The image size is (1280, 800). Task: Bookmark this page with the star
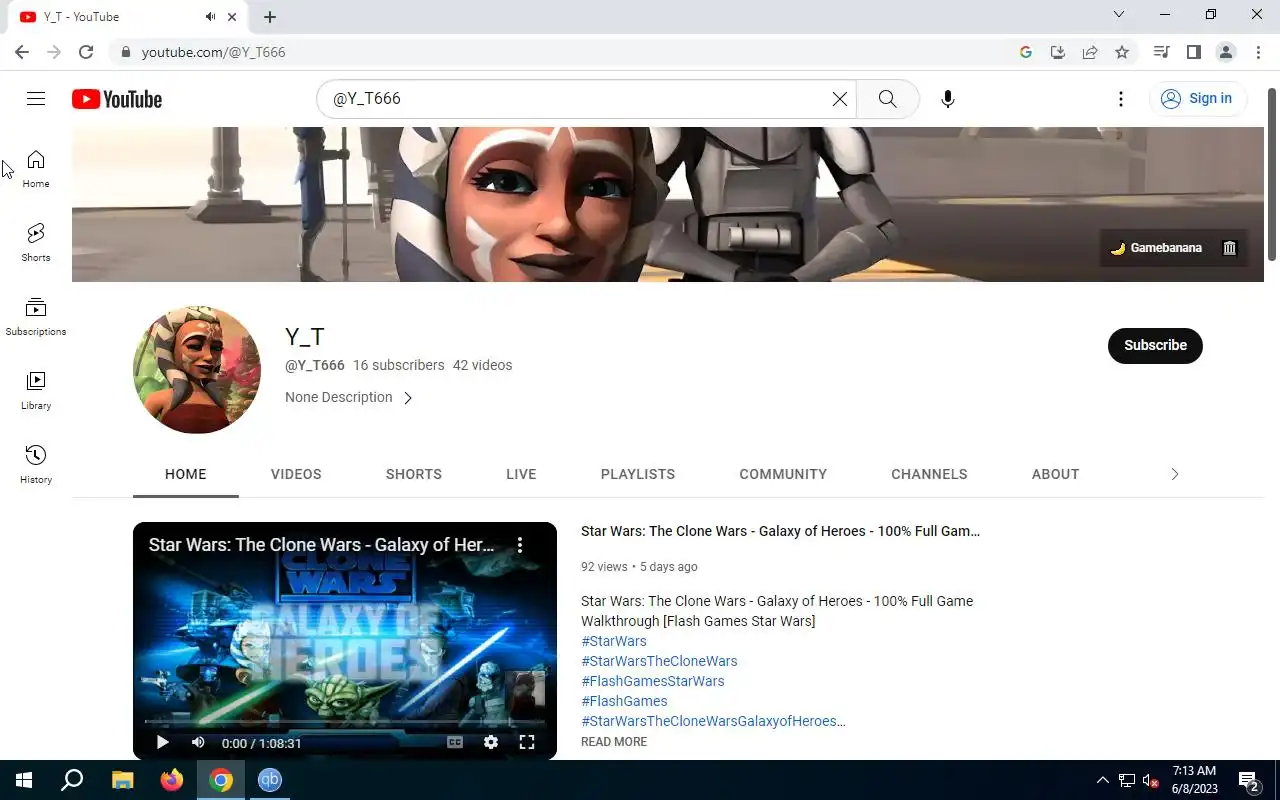point(1122,52)
